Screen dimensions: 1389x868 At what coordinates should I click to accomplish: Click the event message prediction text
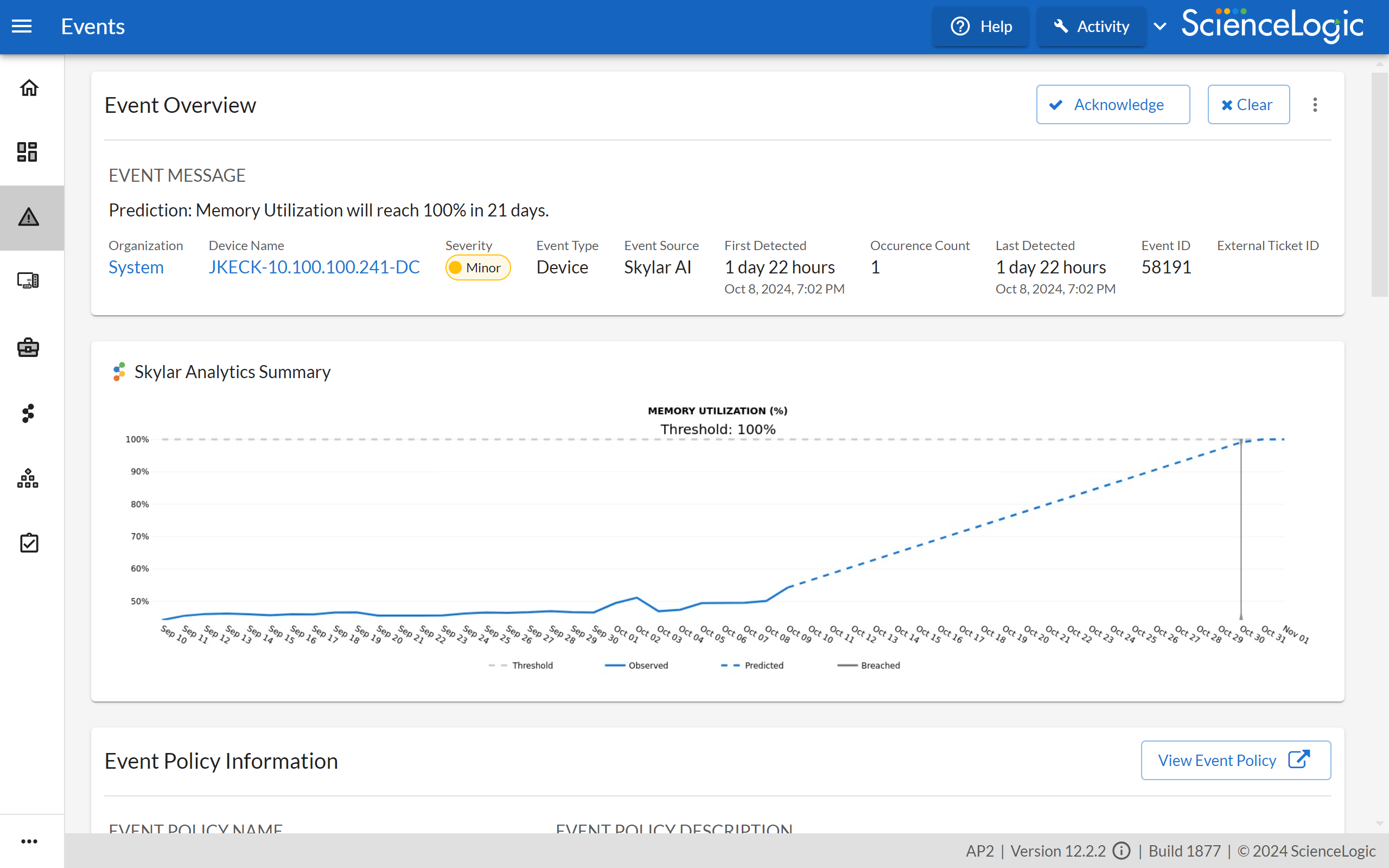coord(329,210)
